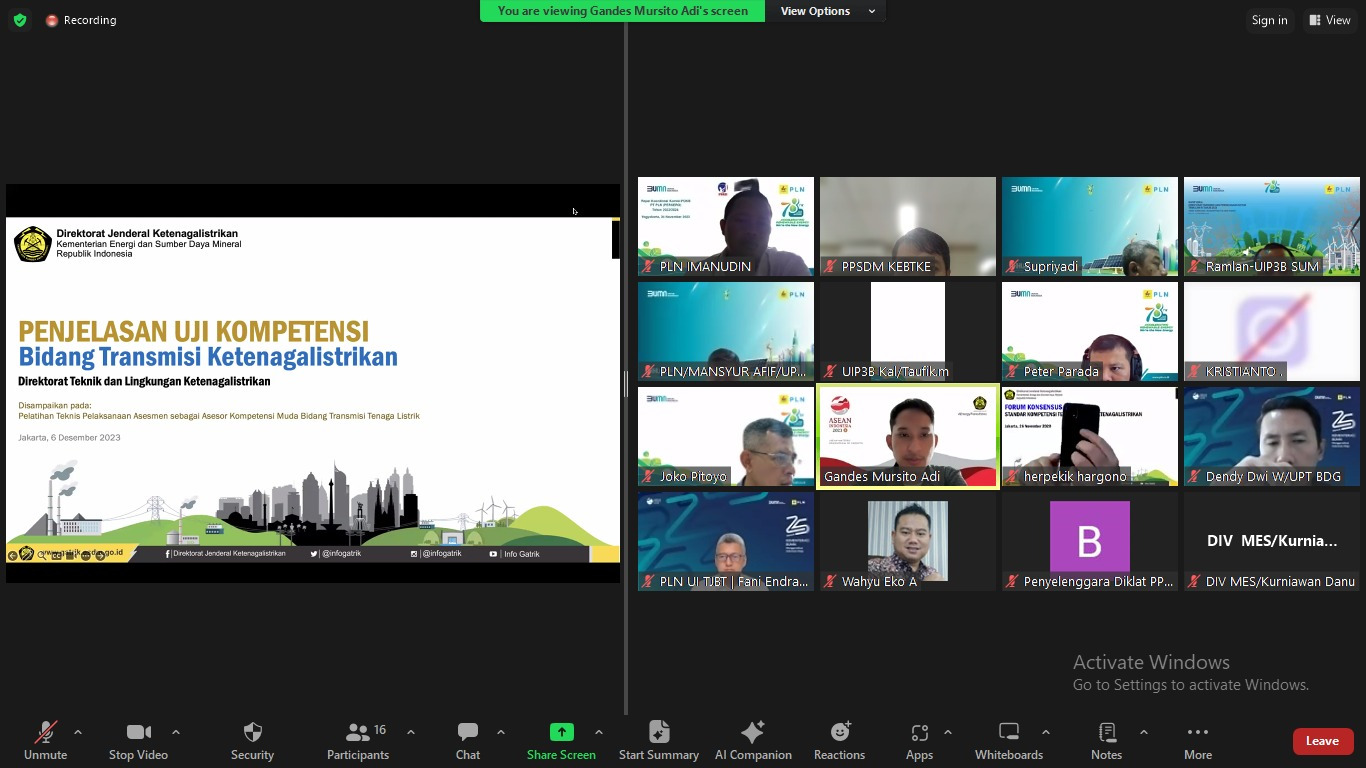Screen dimensions: 1366x768
Task: Select the Peter Parada video tile
Action: point(1090,332)
